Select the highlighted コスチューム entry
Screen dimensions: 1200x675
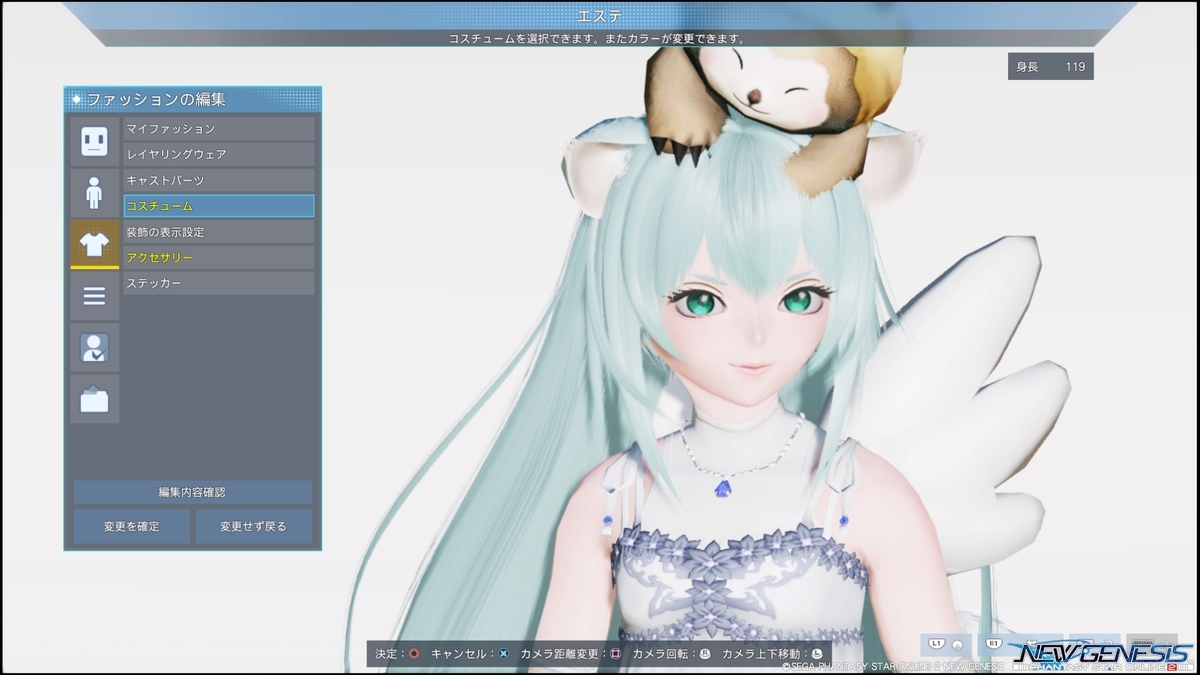pos(218,206)
